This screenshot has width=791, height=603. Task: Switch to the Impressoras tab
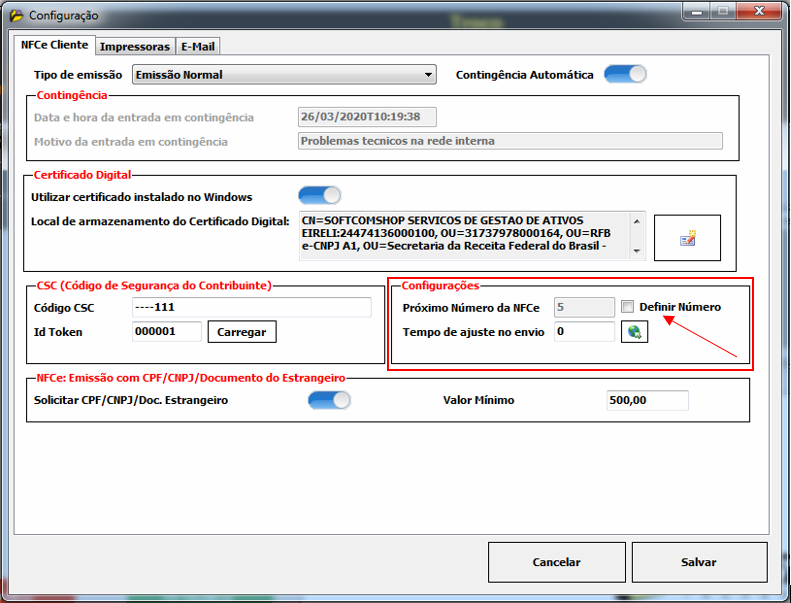click(x=134, y=46)
